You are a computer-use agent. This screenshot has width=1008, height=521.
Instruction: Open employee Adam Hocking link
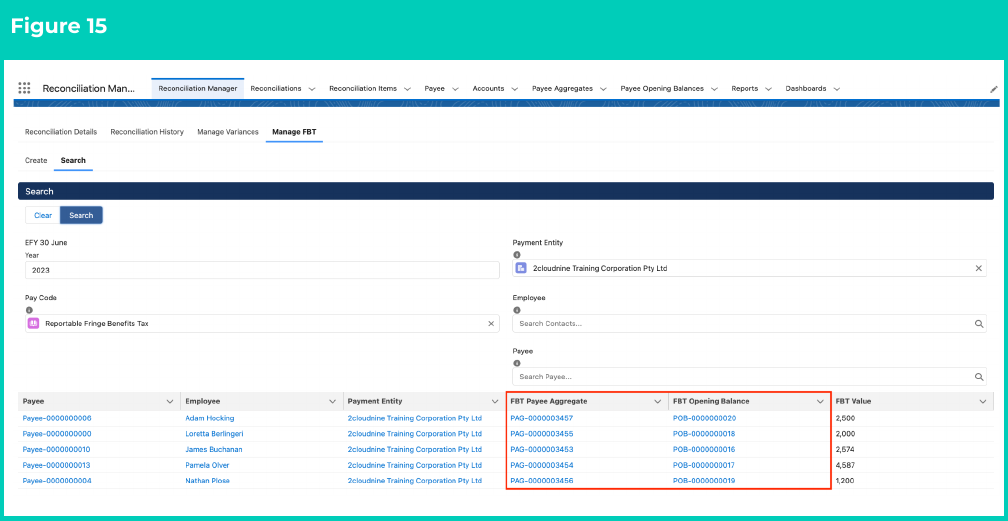210,418
